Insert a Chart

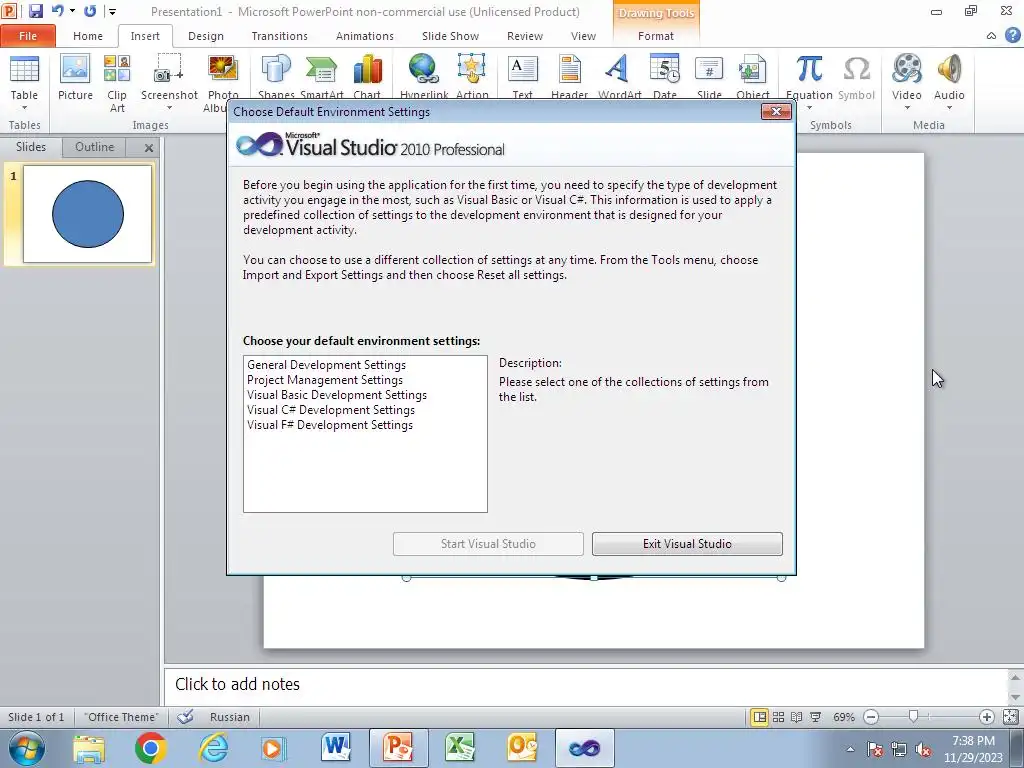[x=367, y=76]
